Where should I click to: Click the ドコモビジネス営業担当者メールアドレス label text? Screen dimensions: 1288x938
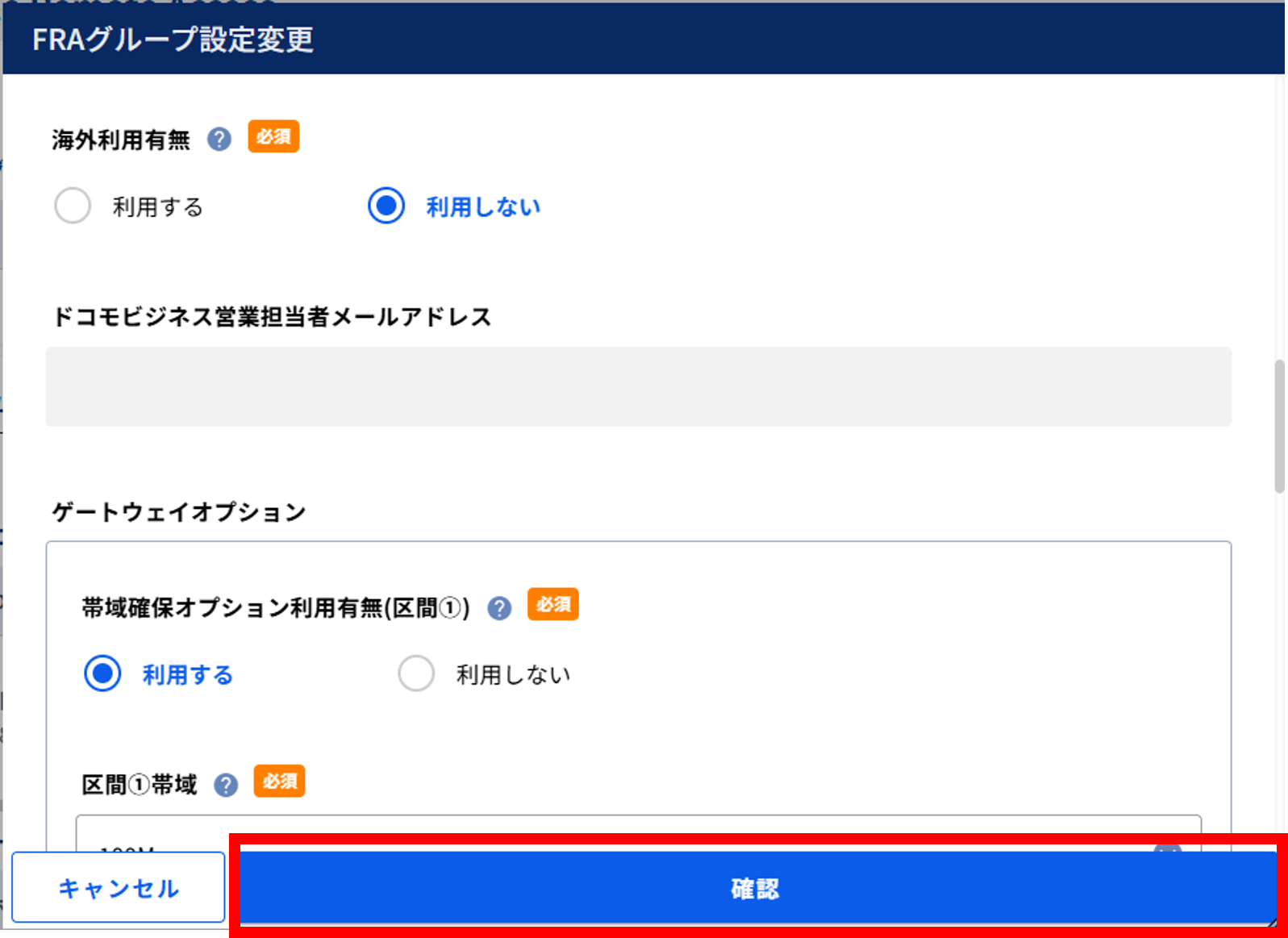[272, 317]
